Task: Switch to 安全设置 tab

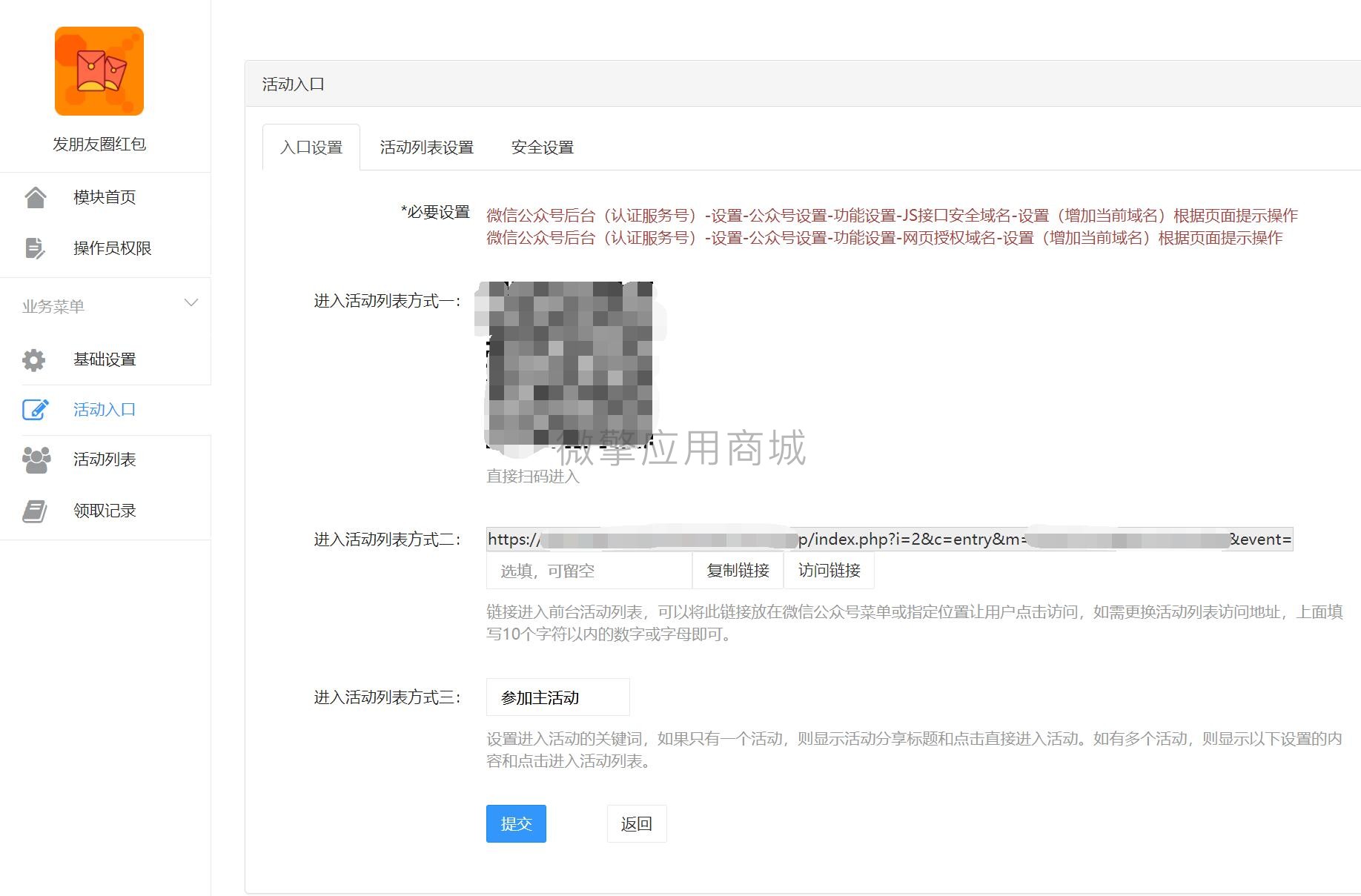Action: pos(543,147)
